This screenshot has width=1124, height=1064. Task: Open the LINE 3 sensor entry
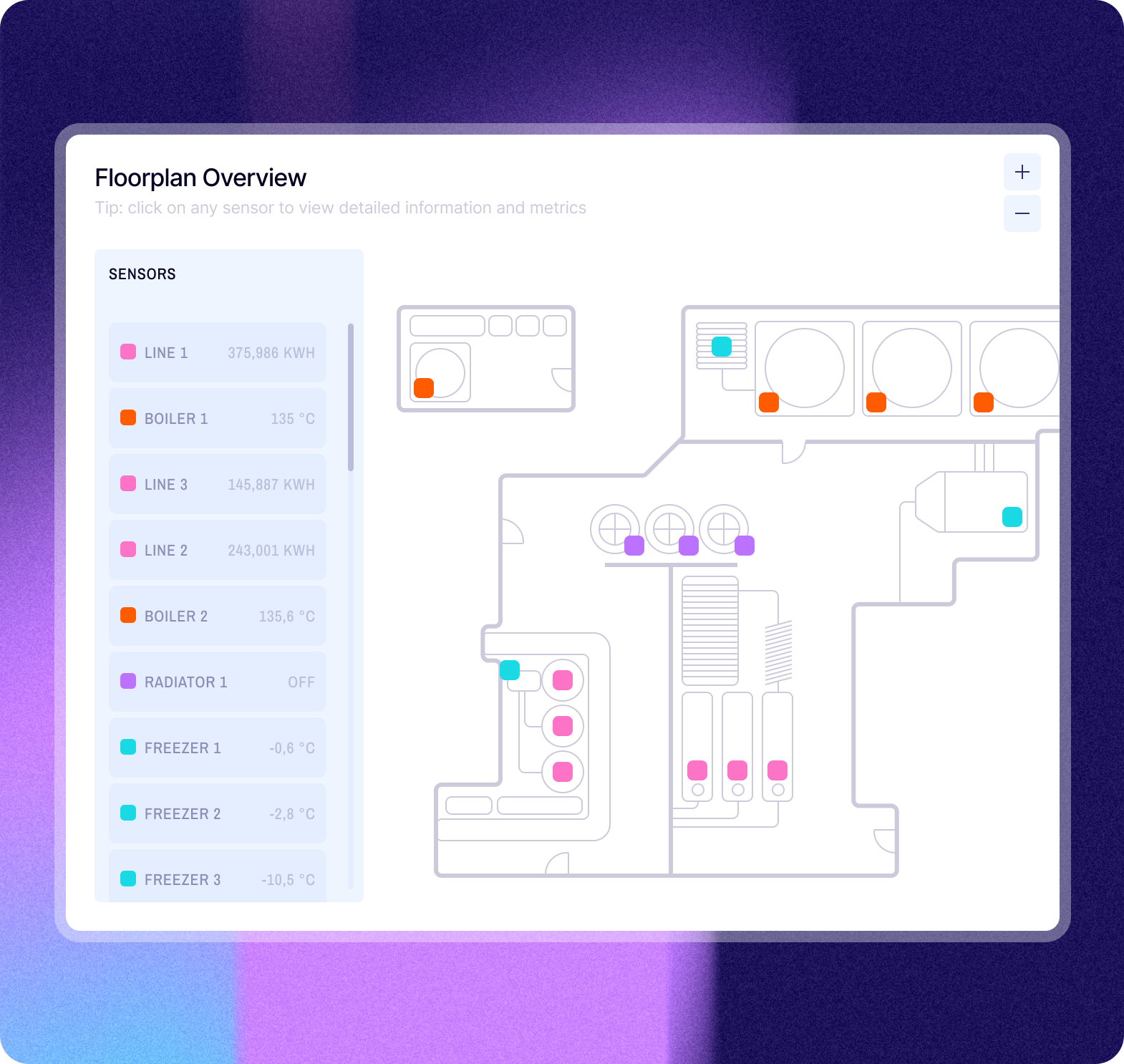(218, 484)
